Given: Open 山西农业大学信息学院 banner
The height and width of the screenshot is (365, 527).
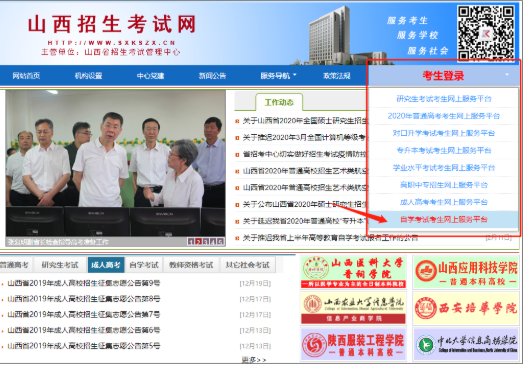Looking at the screenshot, I should tap(354, 308).
